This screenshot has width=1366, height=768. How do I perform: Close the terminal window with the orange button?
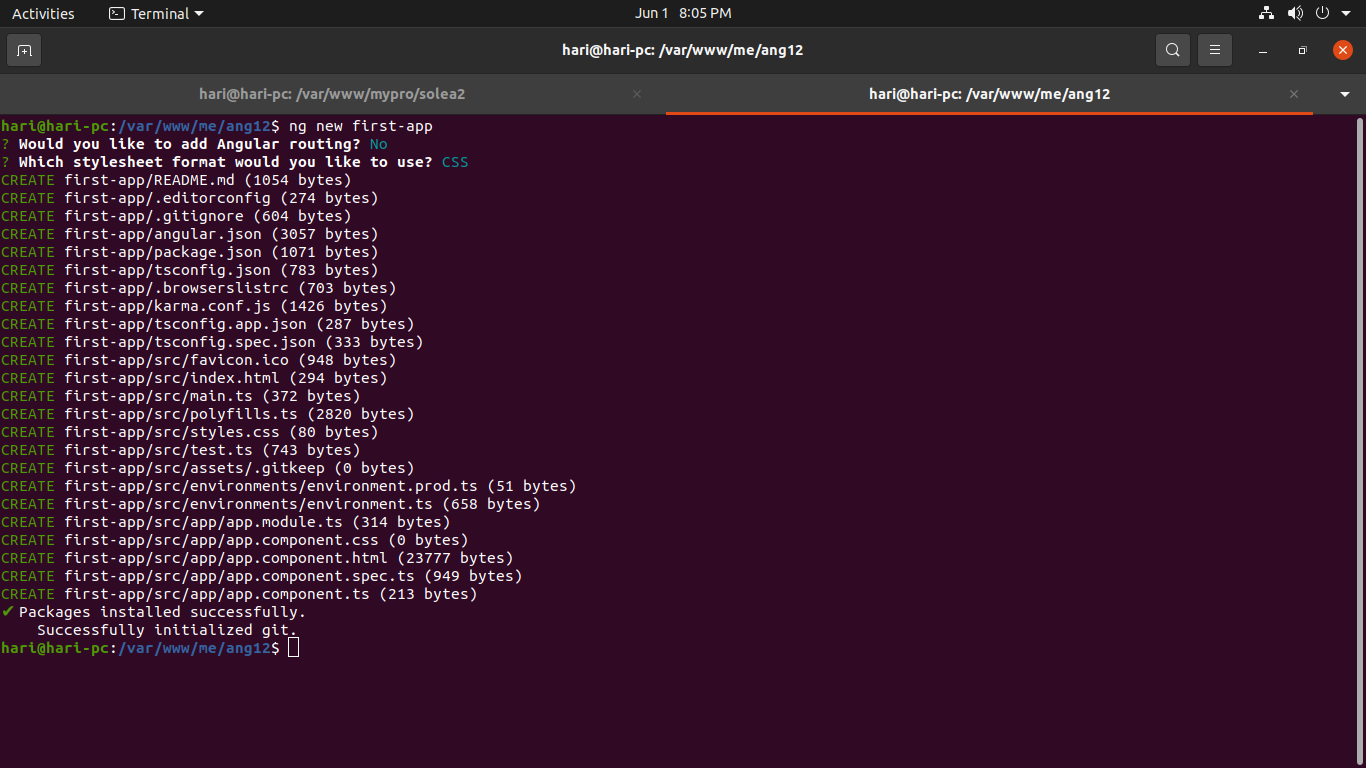coord(1342,50)
